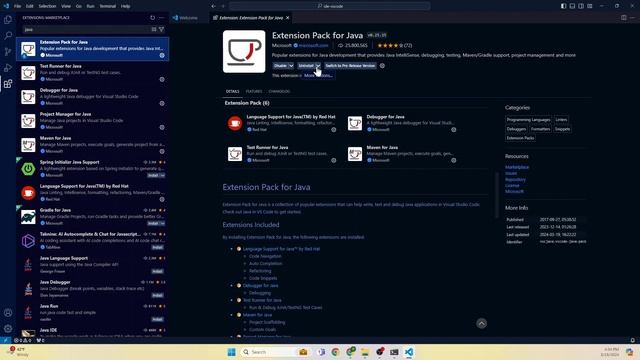640x360 pixels.
Task: Open manage gear for Project Manager for Java
Action: click(x=162, y=127)
